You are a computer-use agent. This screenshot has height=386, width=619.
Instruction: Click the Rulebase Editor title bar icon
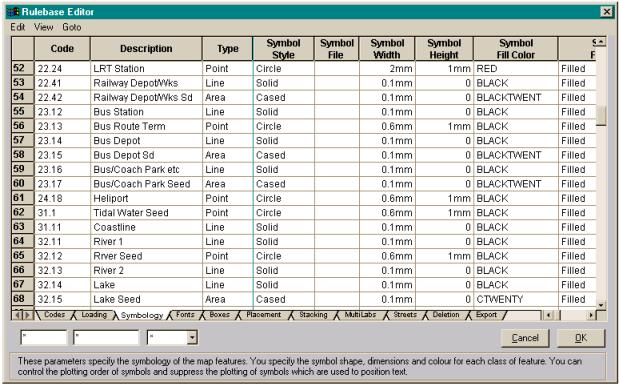click(13, 12)
